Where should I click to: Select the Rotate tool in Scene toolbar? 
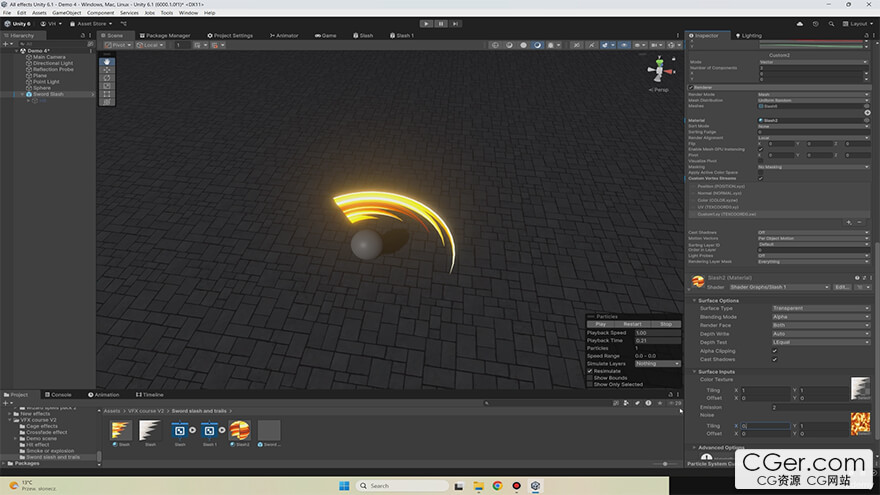[x=106, y=78]
